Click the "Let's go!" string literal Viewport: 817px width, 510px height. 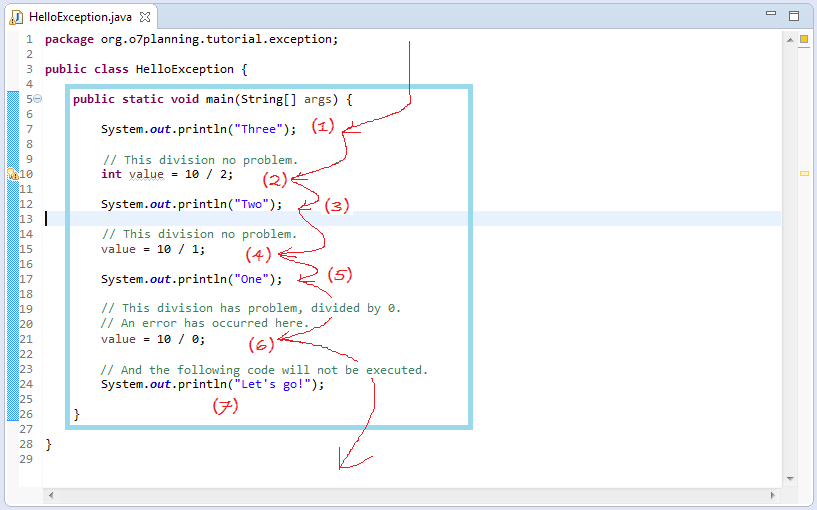[273, 384]
